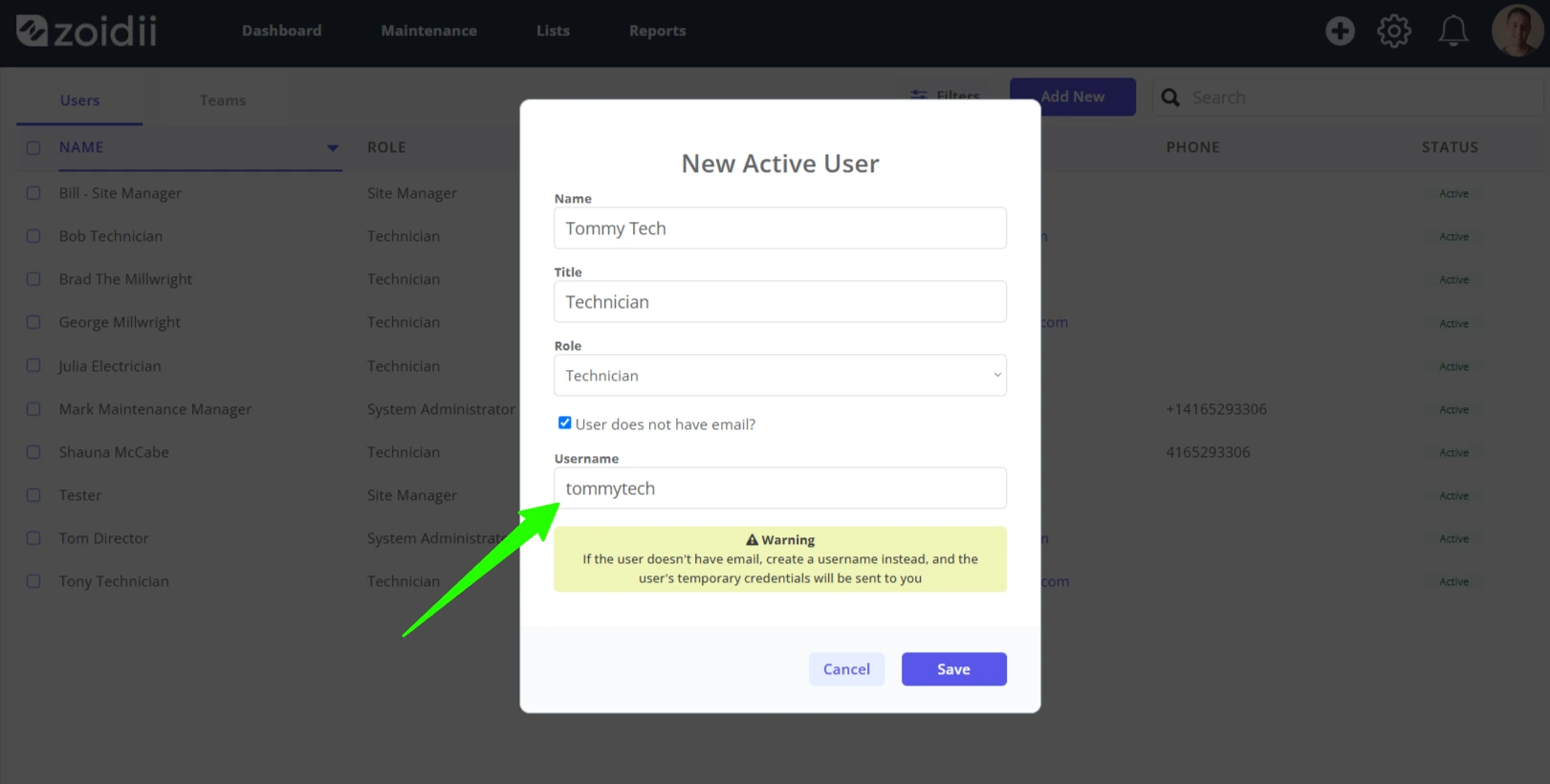Select the Shauna McCabe checkbox

tap(33, 452)
